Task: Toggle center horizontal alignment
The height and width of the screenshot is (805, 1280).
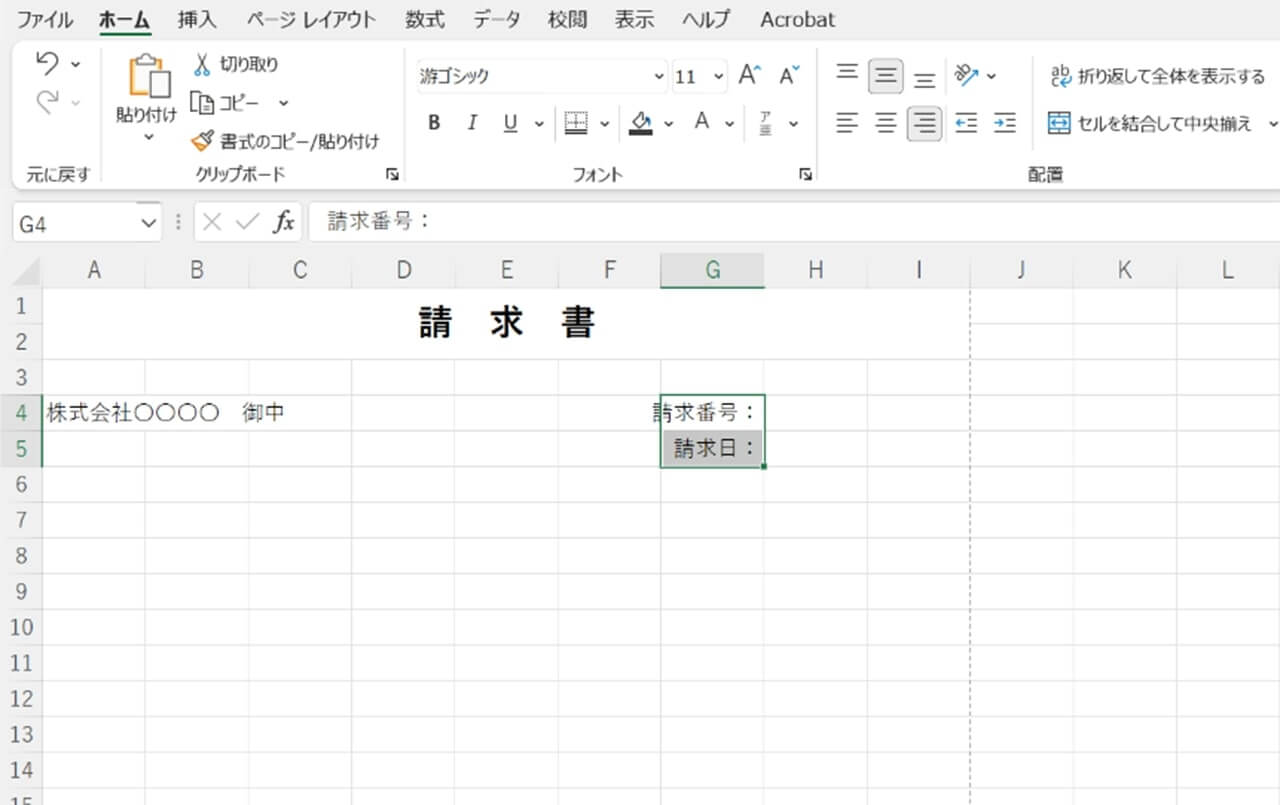Action: [886, 123]
